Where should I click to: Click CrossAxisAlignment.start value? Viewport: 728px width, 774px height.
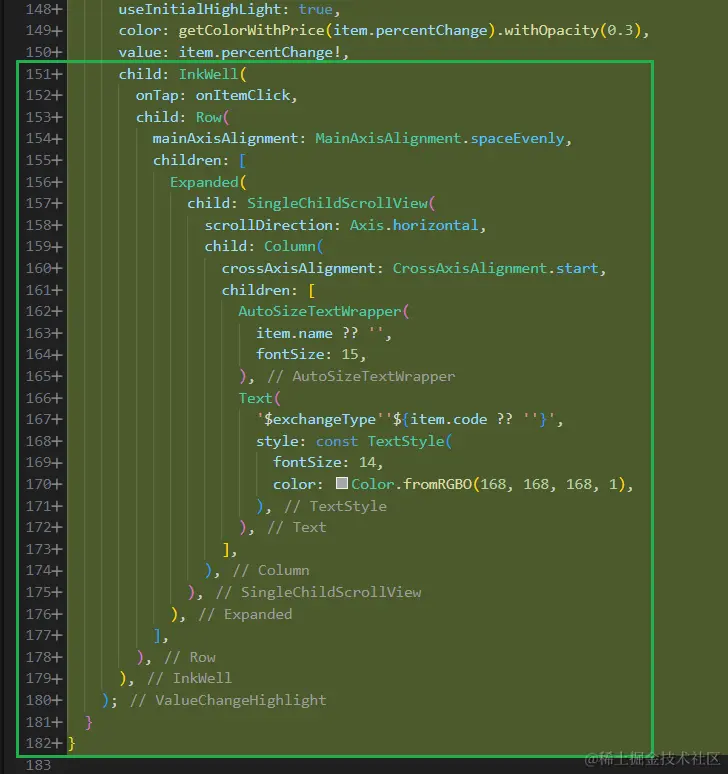496,268
